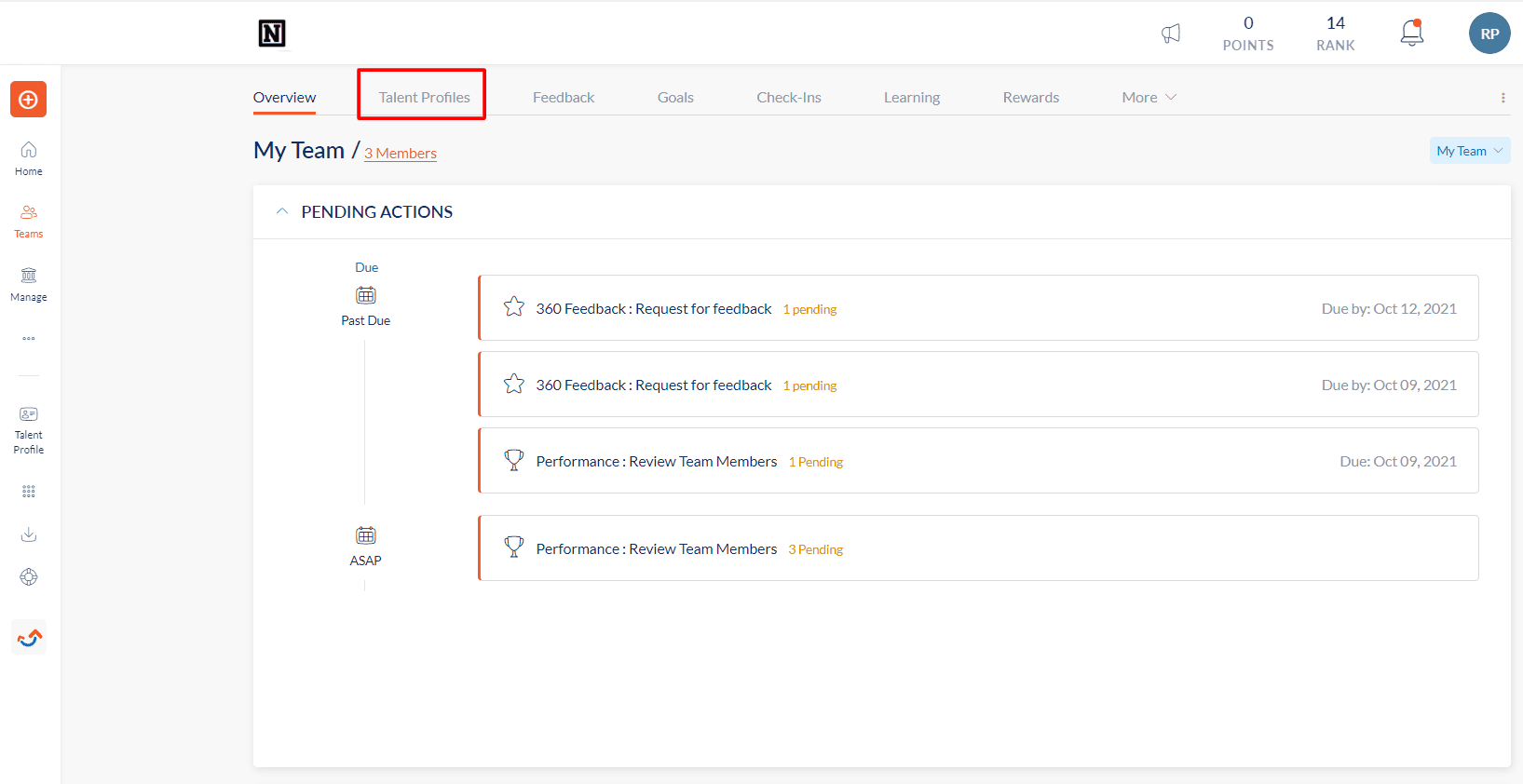1523x784 pixels.
Task: Expand the More tab dropdown
Action: click(1149, 97)
